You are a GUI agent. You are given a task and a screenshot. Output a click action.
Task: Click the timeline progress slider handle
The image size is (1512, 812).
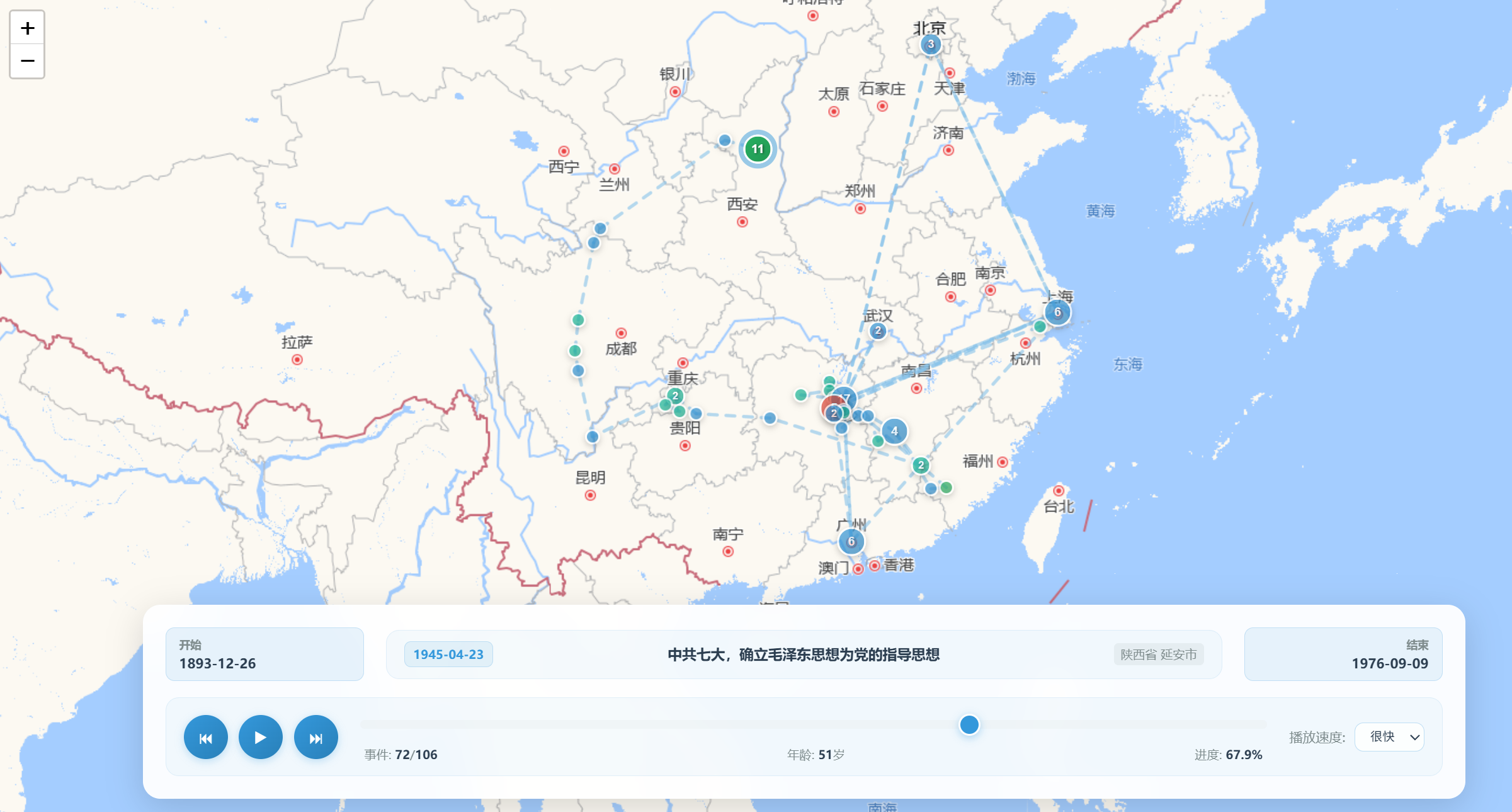969,725
